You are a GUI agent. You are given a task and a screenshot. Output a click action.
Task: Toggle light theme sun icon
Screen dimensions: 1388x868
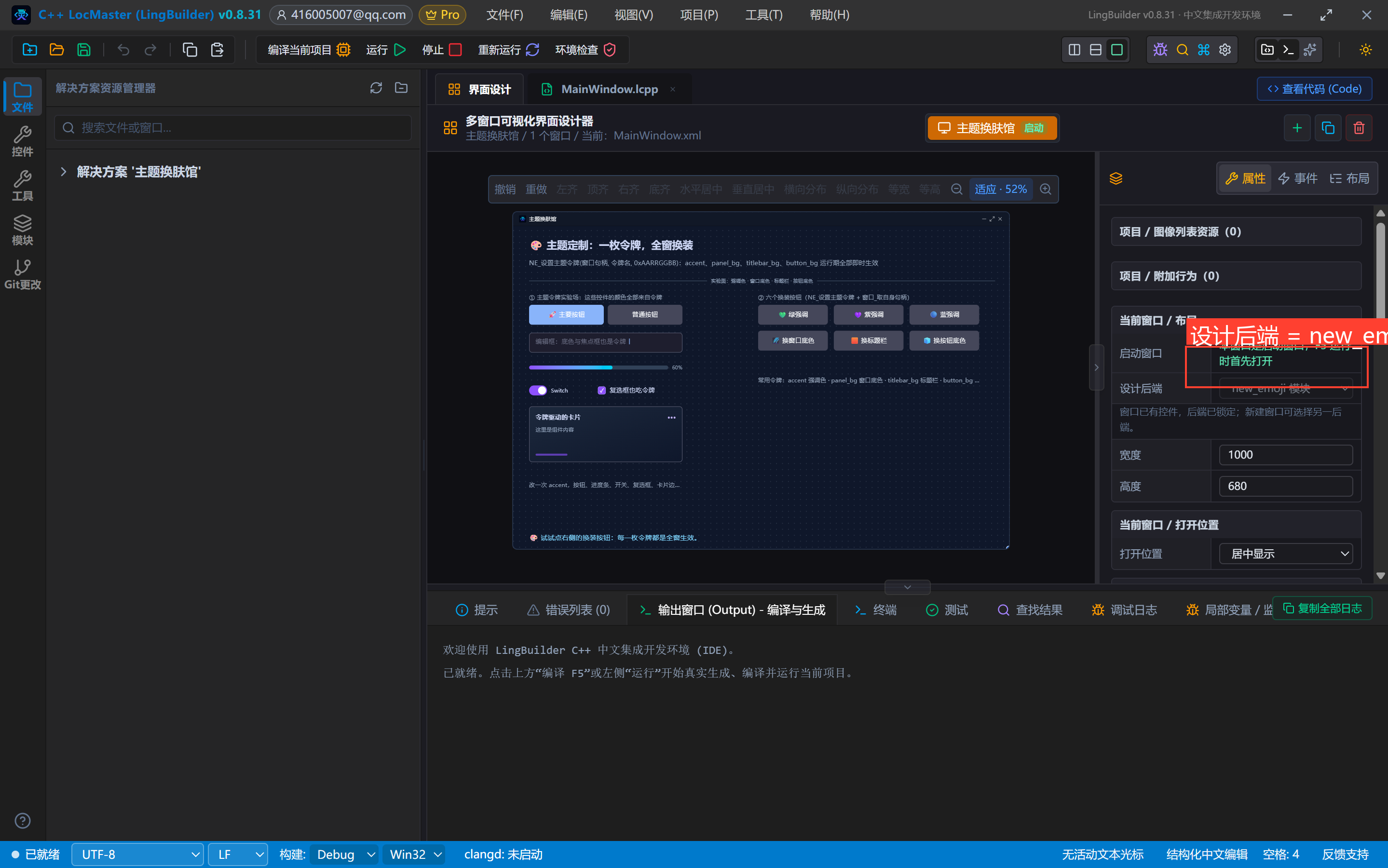(x=1366, y=49)
